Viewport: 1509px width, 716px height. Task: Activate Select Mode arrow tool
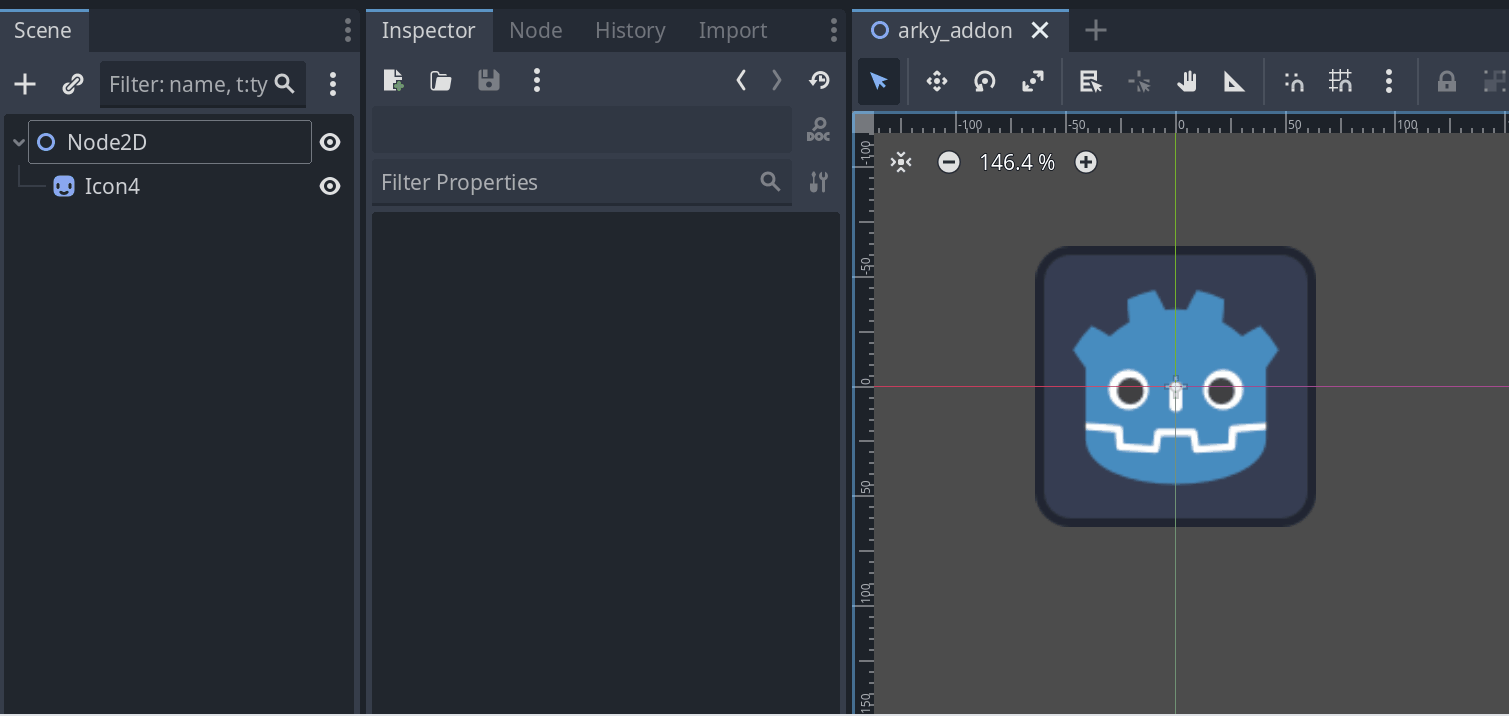tap(879, 82)
